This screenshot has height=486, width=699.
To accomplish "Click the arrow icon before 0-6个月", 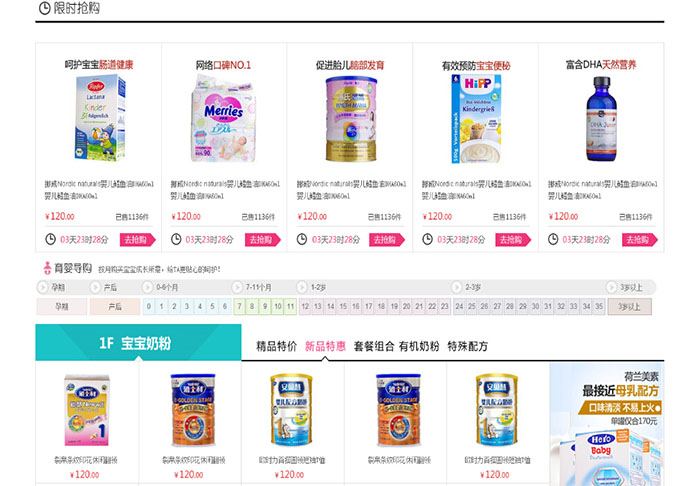I will pos(147,287).
